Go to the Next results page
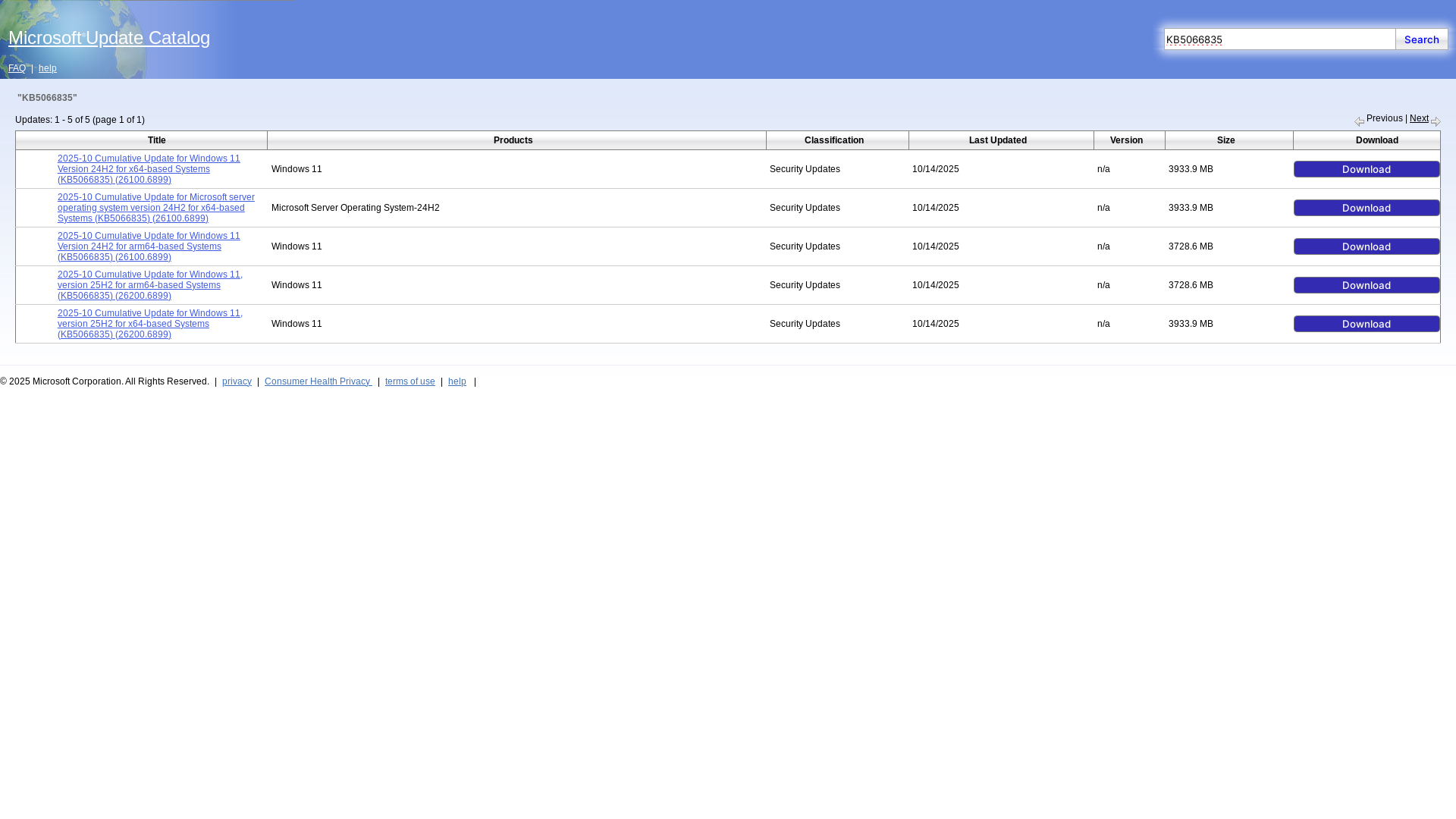 pos(1419,118)
